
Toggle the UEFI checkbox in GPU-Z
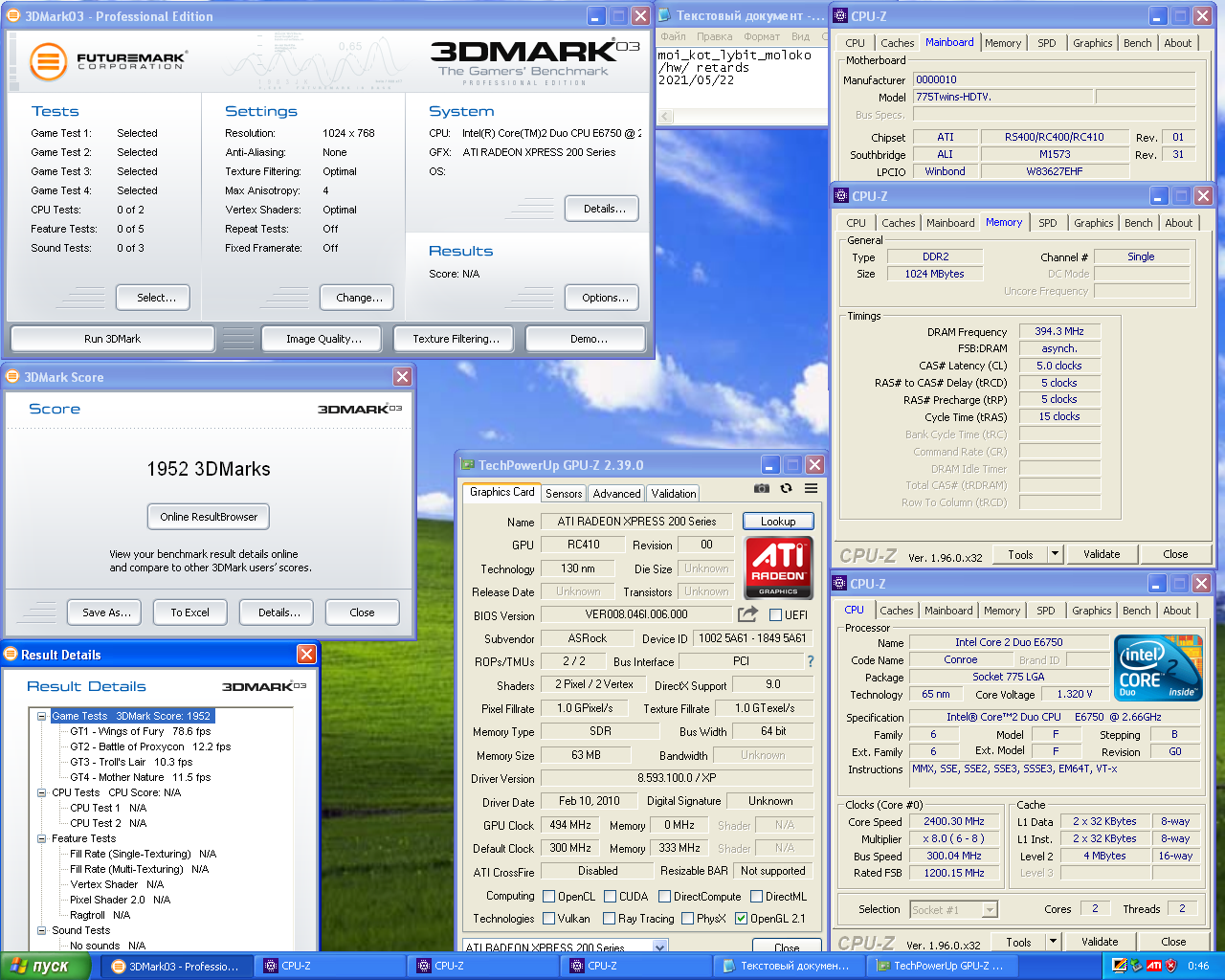(776, 615)
